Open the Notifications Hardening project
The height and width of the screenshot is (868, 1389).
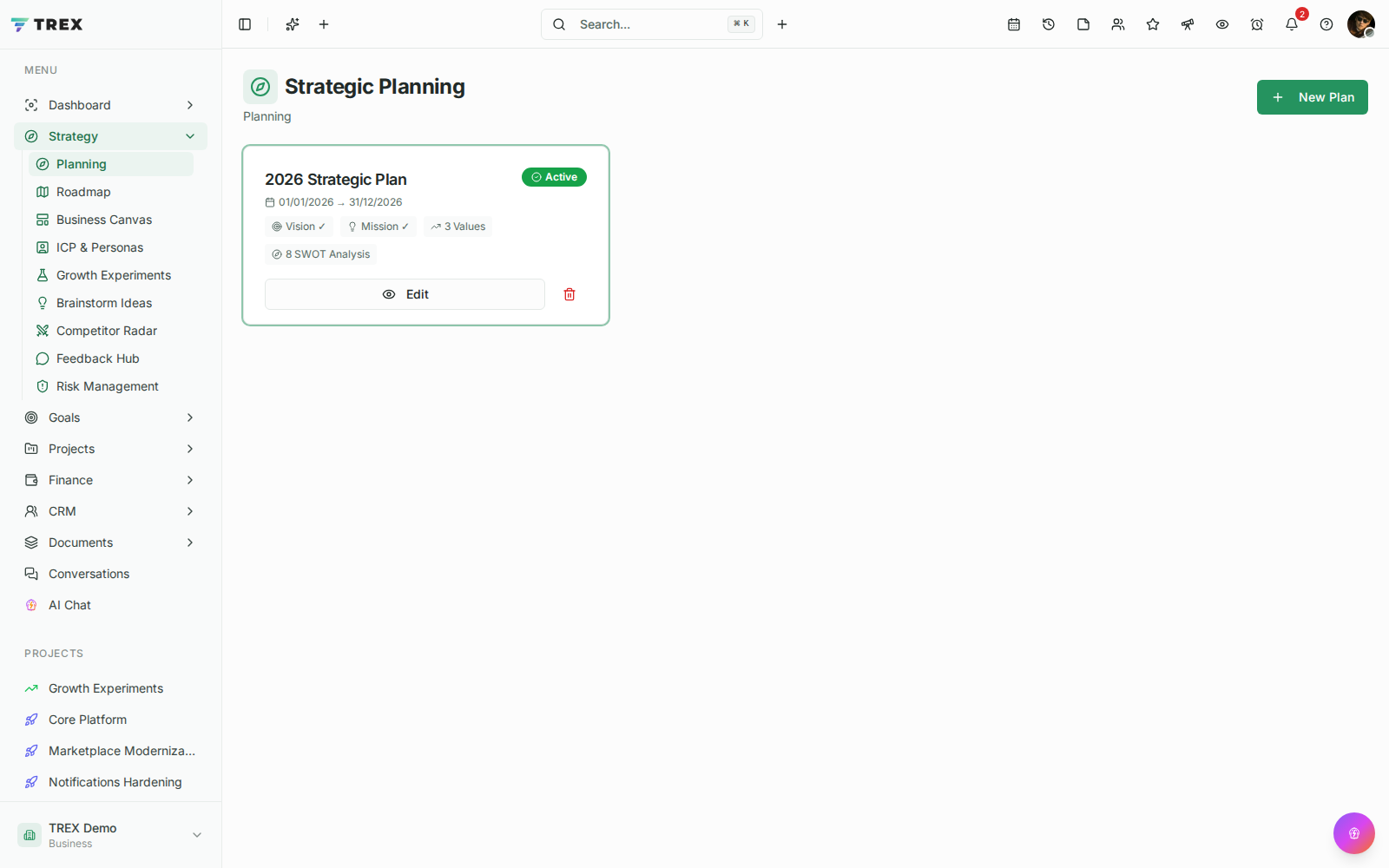110,782
